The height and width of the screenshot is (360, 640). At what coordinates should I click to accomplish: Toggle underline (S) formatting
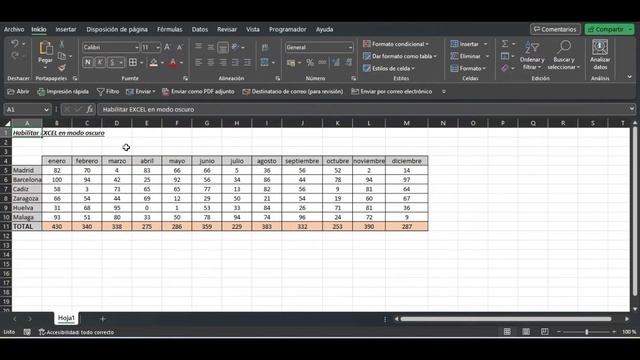(x=112, y=62)
